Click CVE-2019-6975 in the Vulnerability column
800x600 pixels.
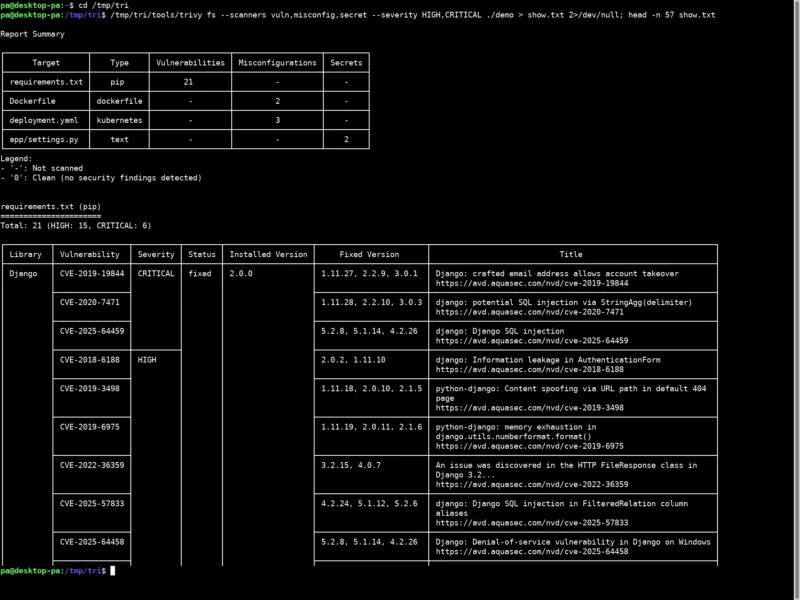point(89,427)
